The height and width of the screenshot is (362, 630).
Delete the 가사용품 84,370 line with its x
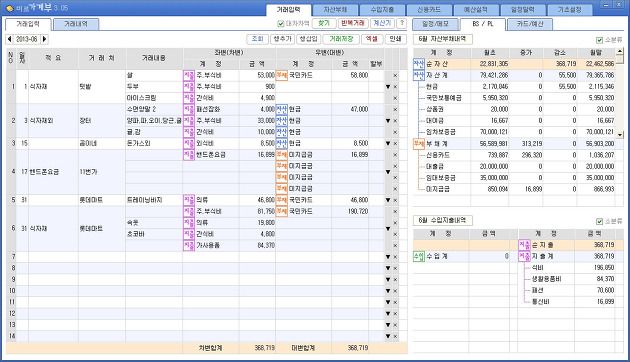point(395,245)
